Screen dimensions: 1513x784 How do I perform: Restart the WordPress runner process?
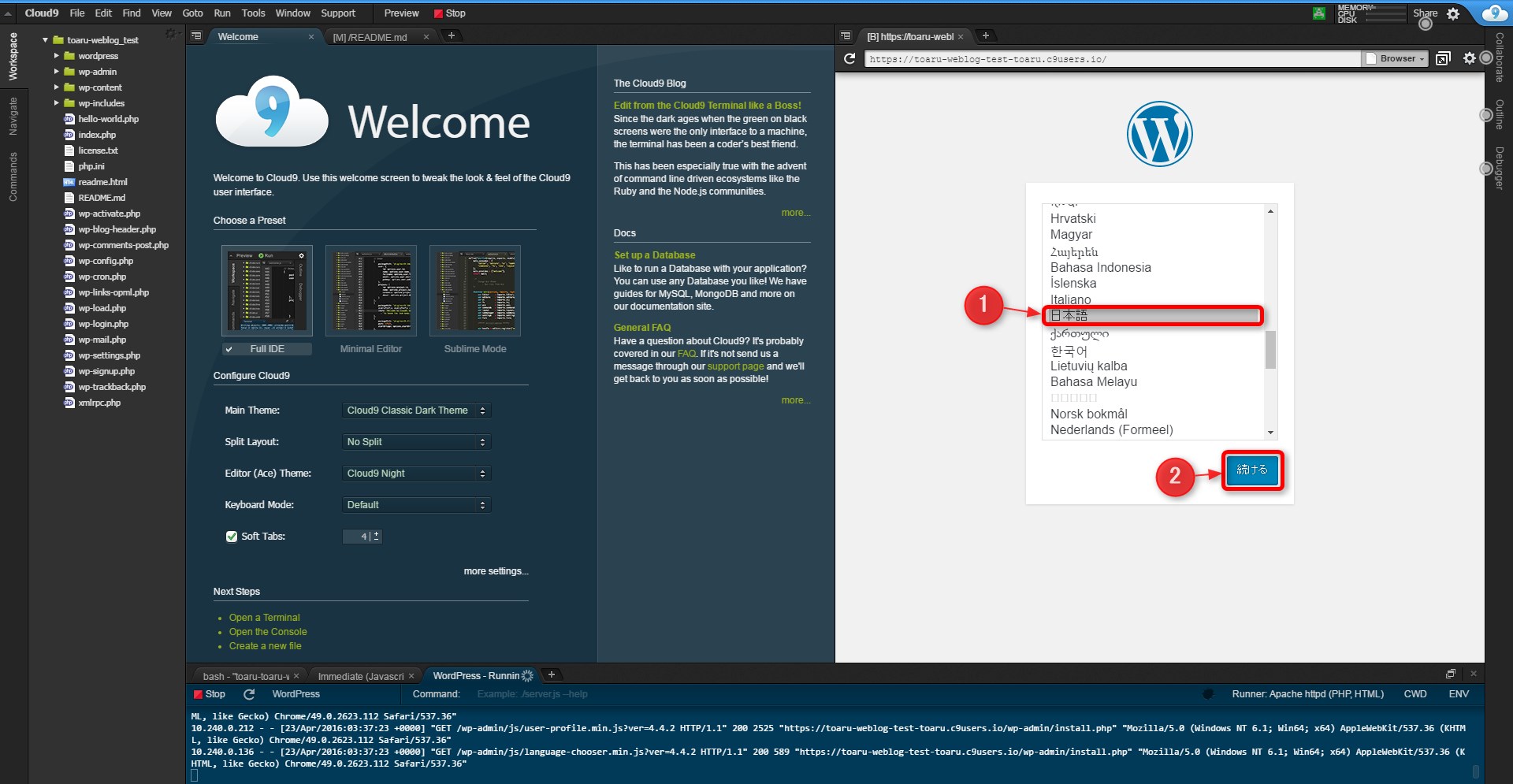249,694
